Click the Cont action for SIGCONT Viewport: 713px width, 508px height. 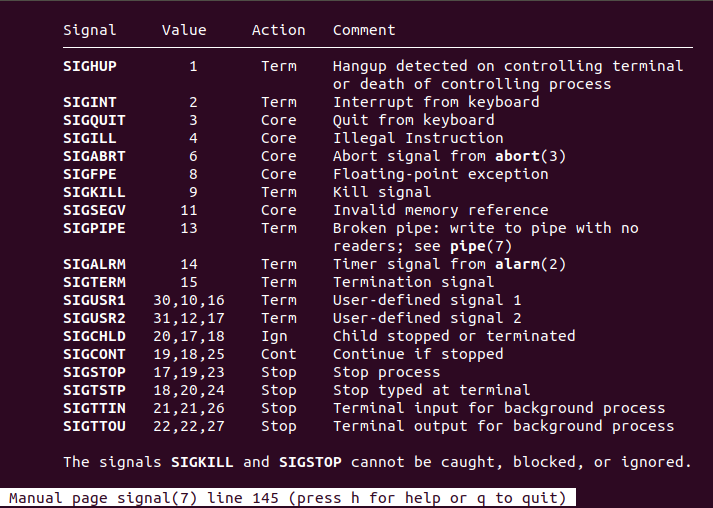278,354
